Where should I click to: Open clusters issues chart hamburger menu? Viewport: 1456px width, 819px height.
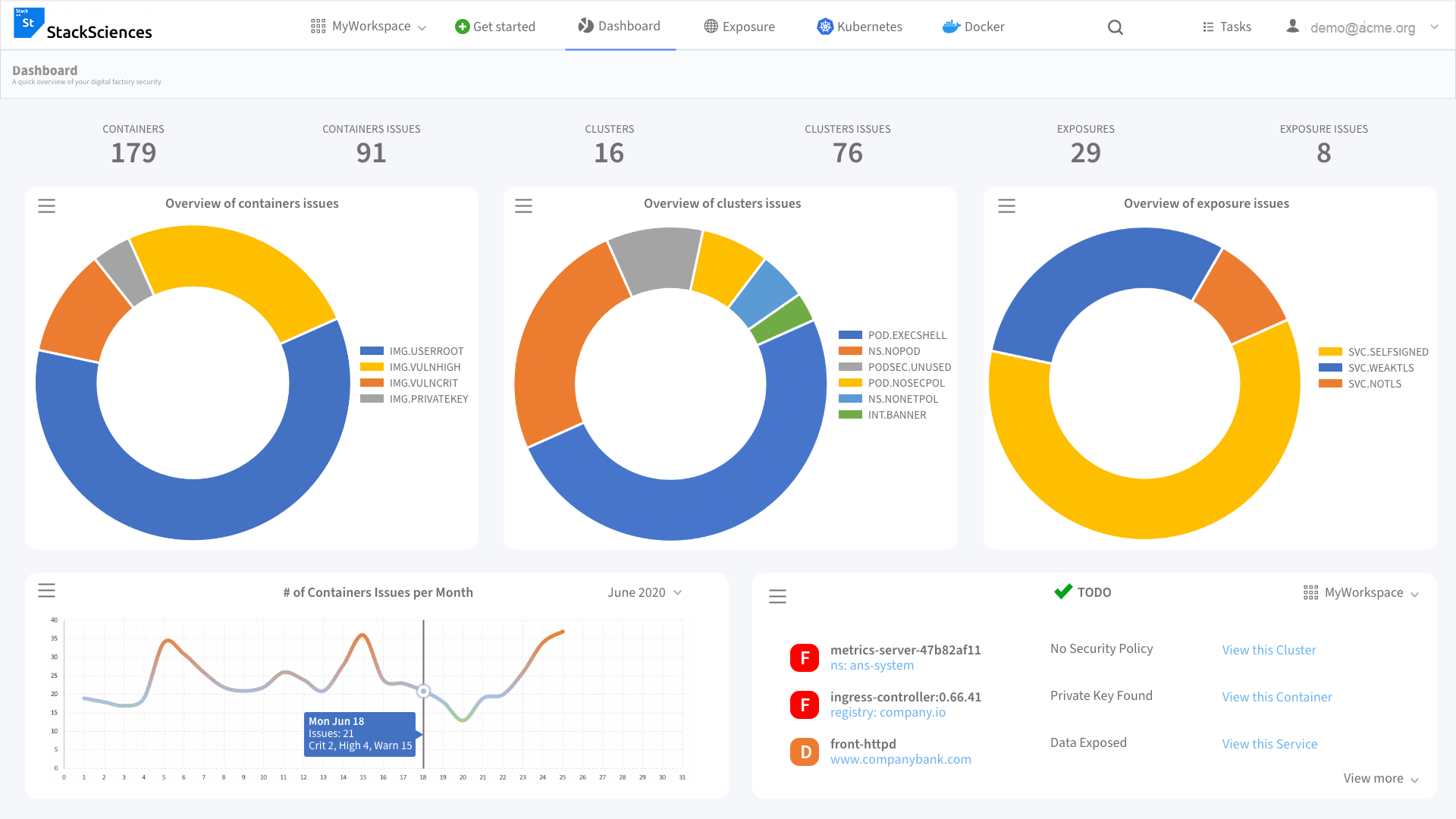pos(523,206)
